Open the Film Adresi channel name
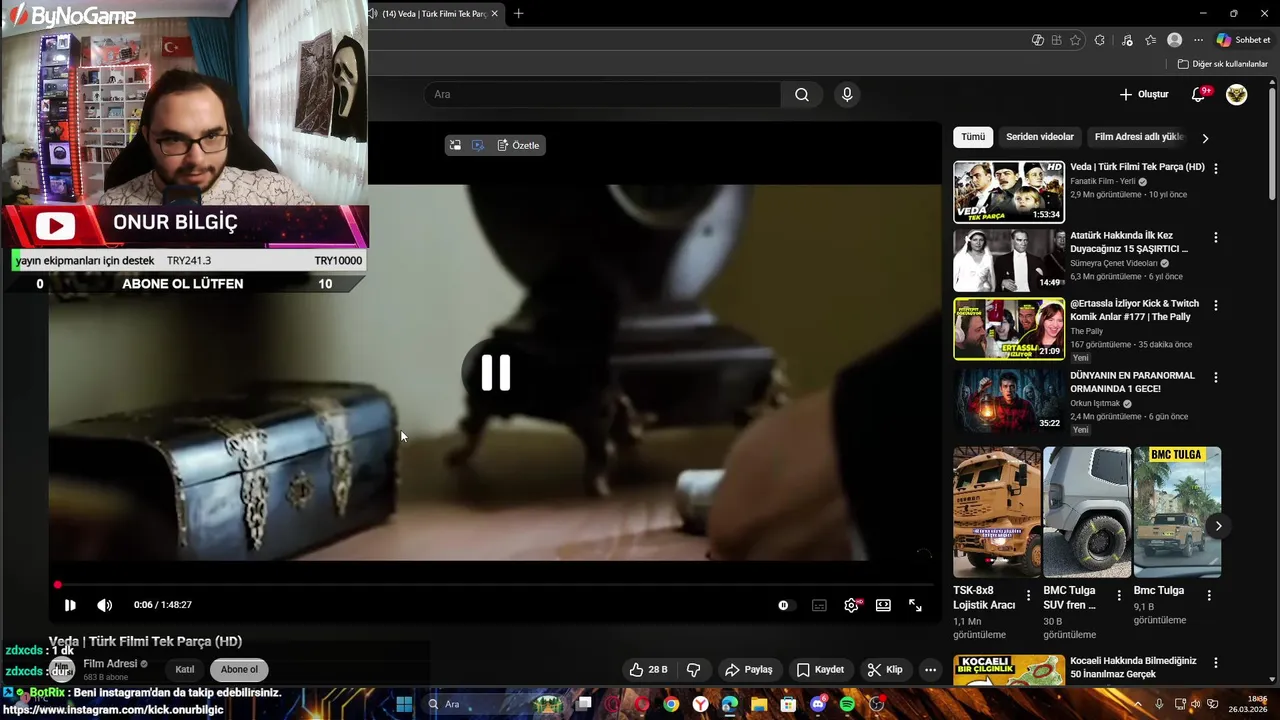 pyautogui.click(x=110, y=664)
